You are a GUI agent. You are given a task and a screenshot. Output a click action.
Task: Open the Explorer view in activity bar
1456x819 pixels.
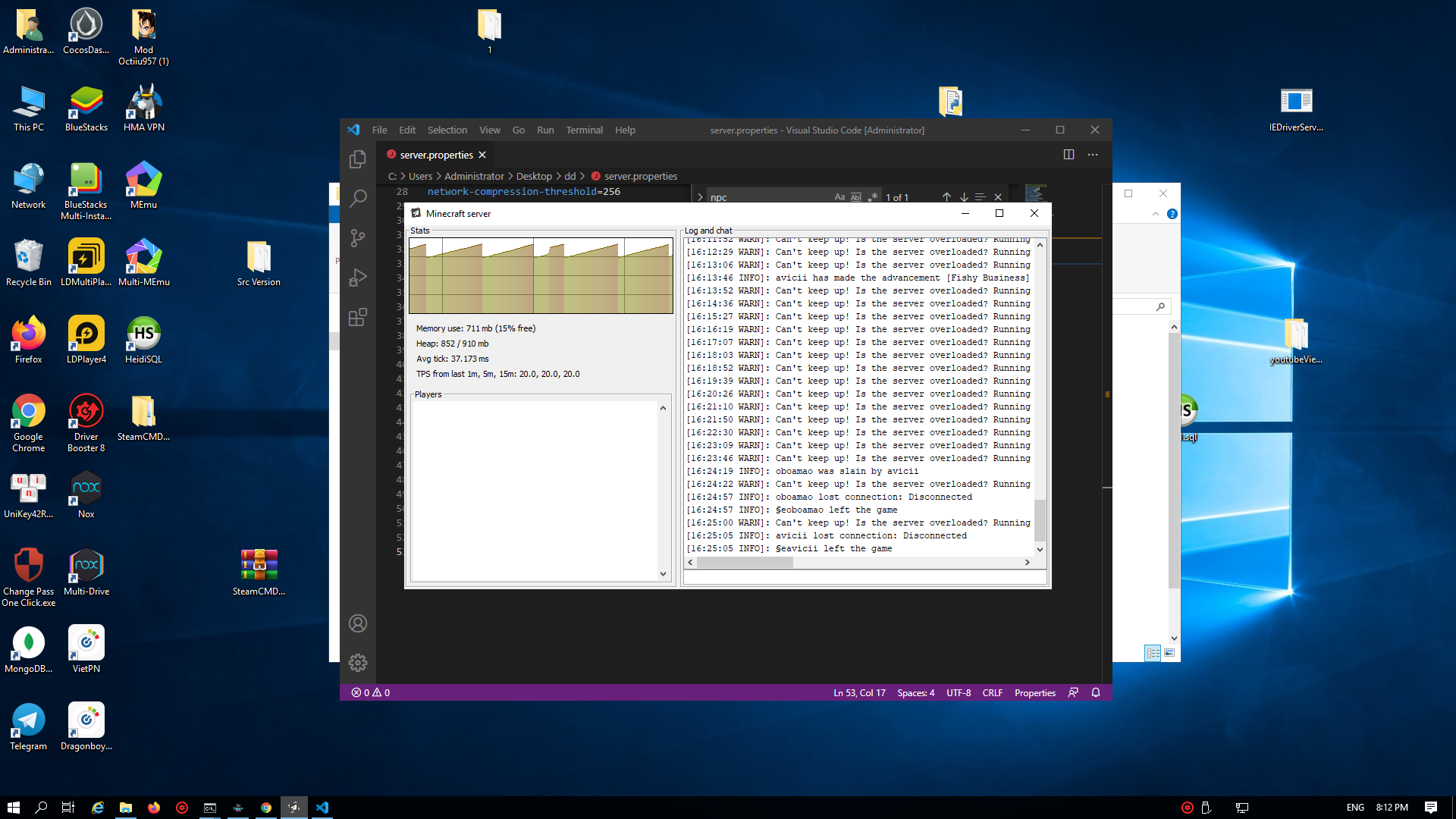358,159
